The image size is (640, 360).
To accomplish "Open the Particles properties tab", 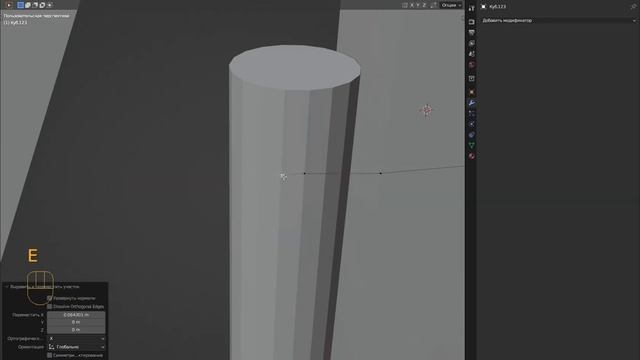I will (x=471, y=113).
